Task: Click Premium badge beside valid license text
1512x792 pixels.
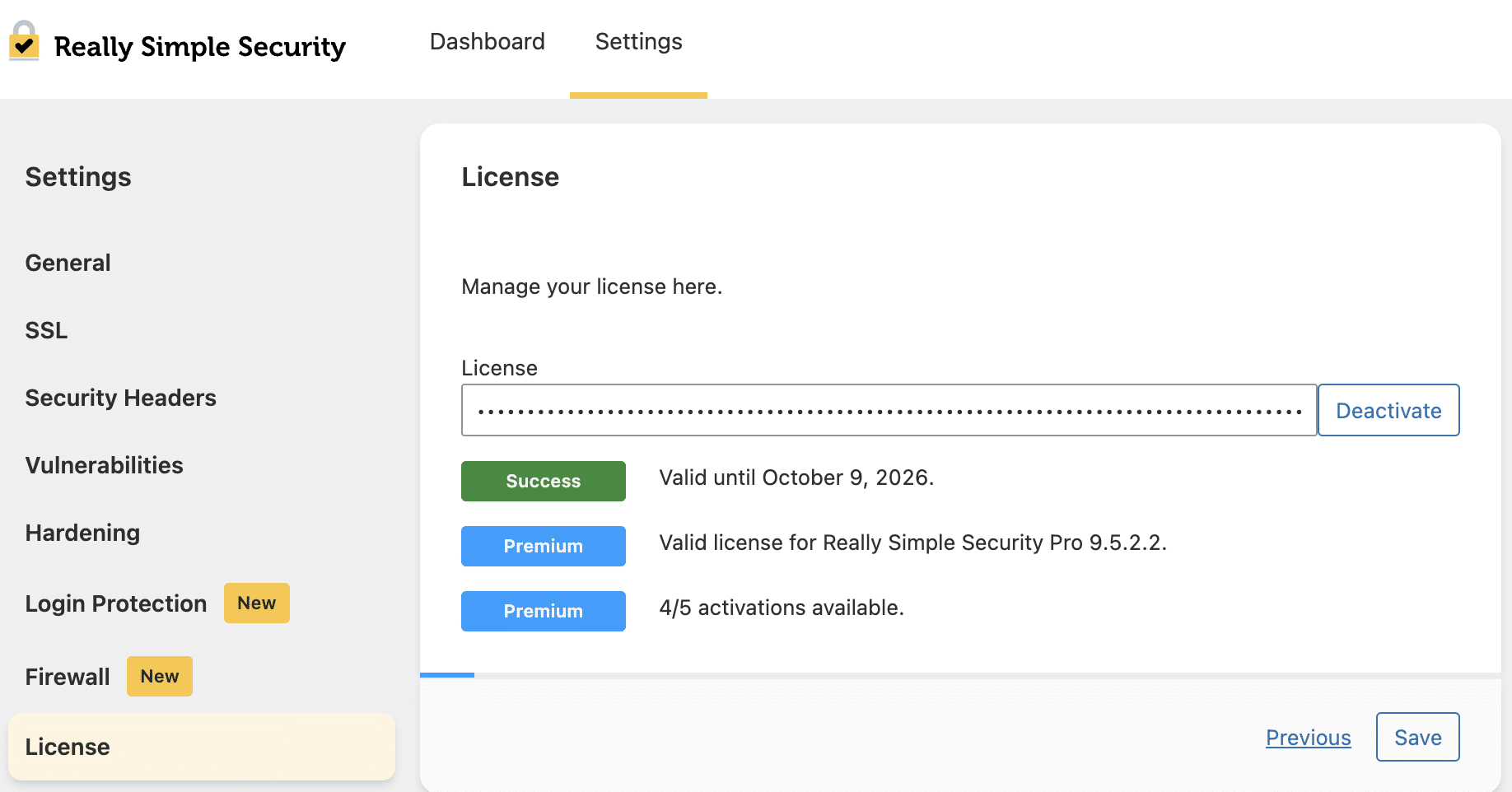Action: (x=543, y=546)
